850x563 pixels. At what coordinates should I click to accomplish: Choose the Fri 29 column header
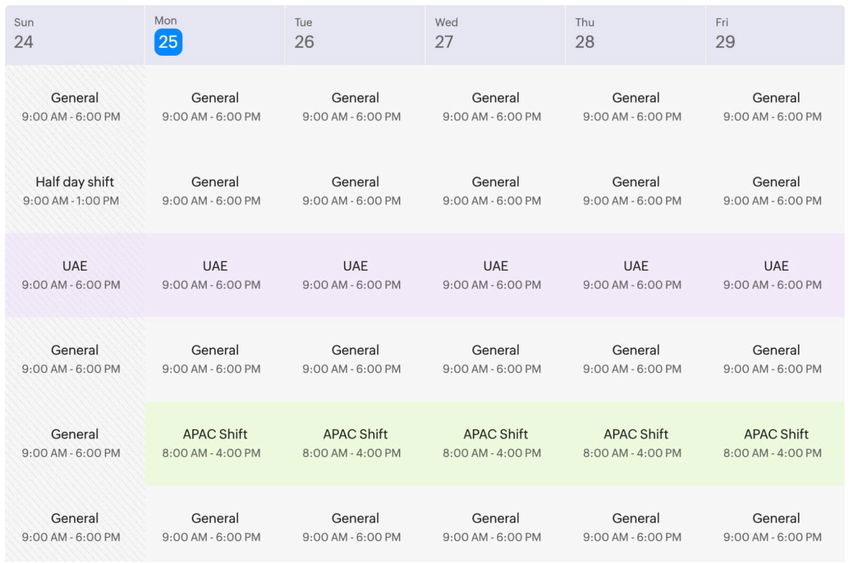point(775,35)
